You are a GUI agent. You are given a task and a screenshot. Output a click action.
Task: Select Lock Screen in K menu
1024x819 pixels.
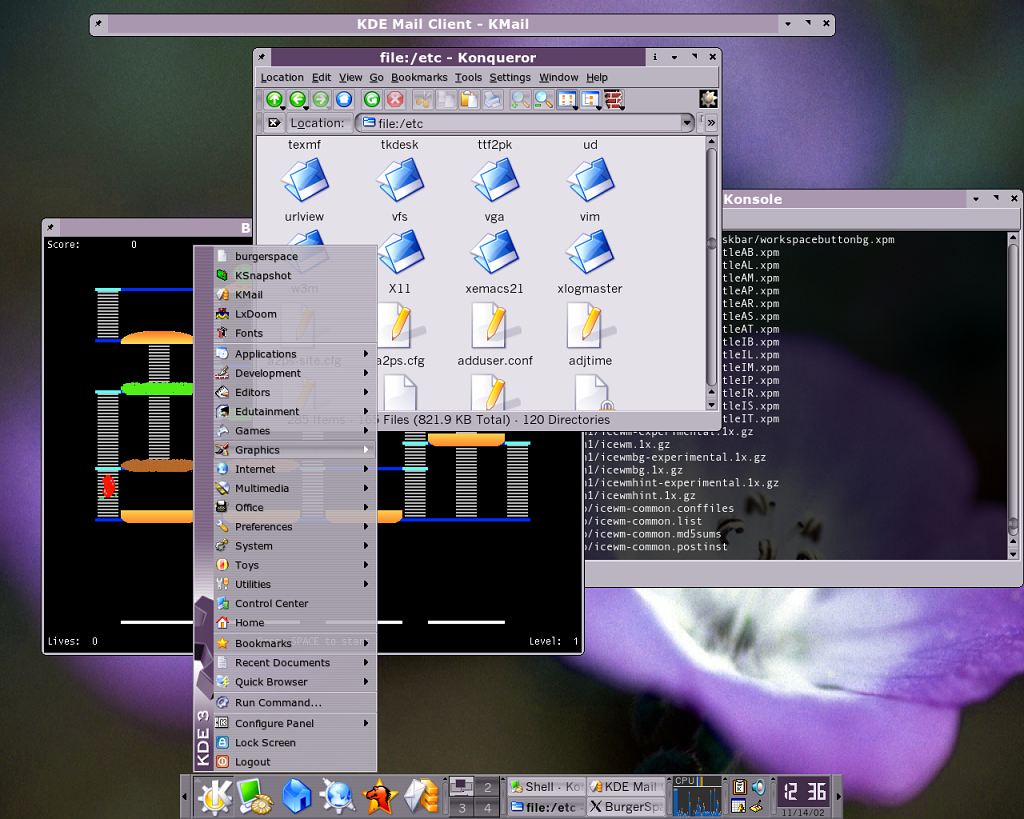[295, 743]
